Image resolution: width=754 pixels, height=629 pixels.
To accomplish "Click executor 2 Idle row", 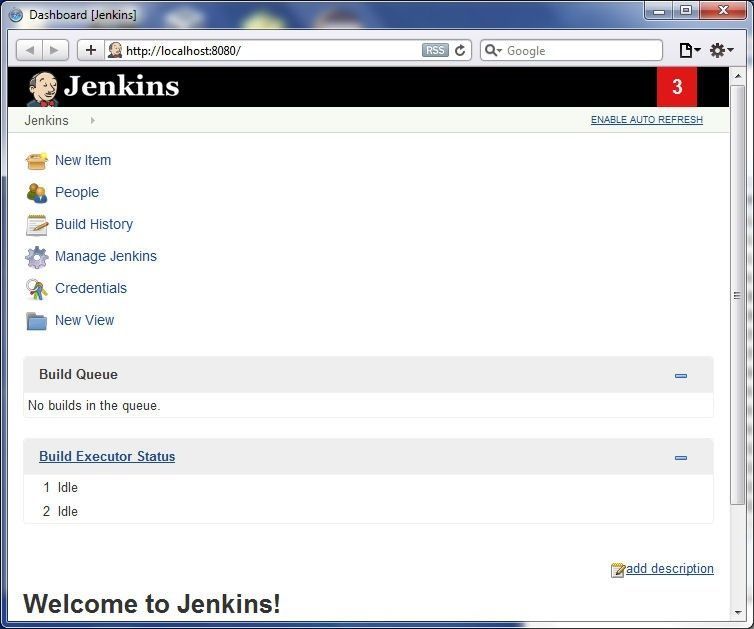I will click(368, 511).
